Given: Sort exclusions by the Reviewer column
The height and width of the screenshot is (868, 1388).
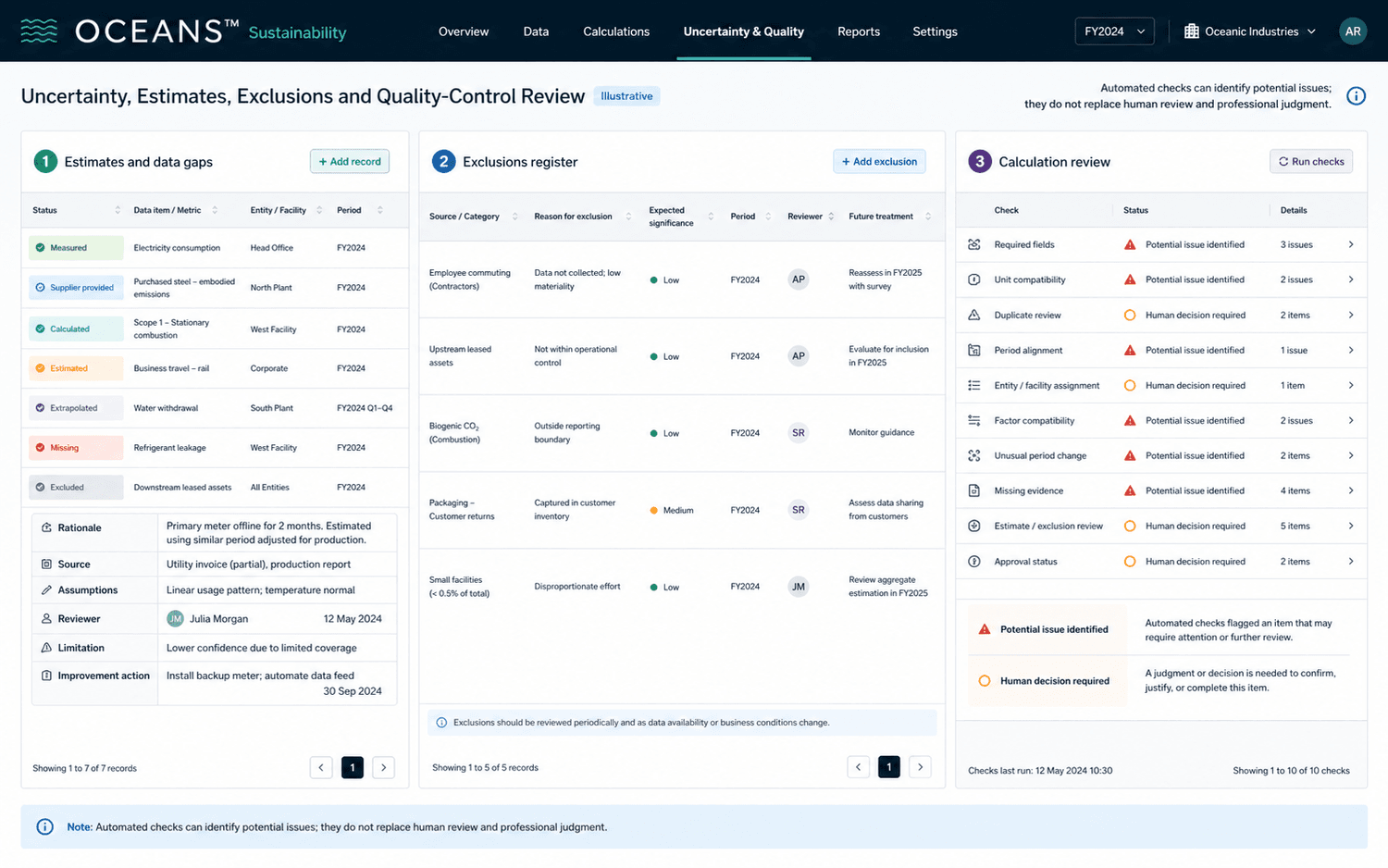Looking at the screenshot, I should click(831, 217).
